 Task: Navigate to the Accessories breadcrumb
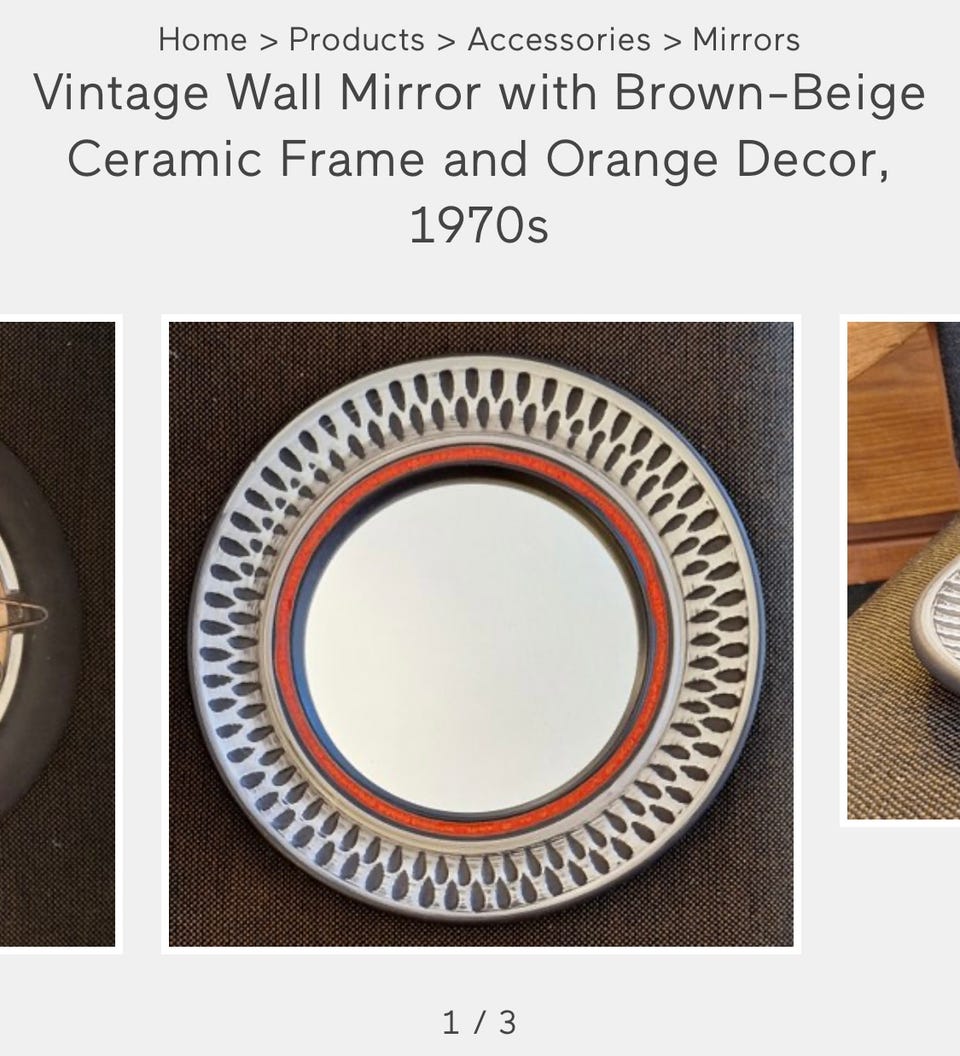pos(559,39)
